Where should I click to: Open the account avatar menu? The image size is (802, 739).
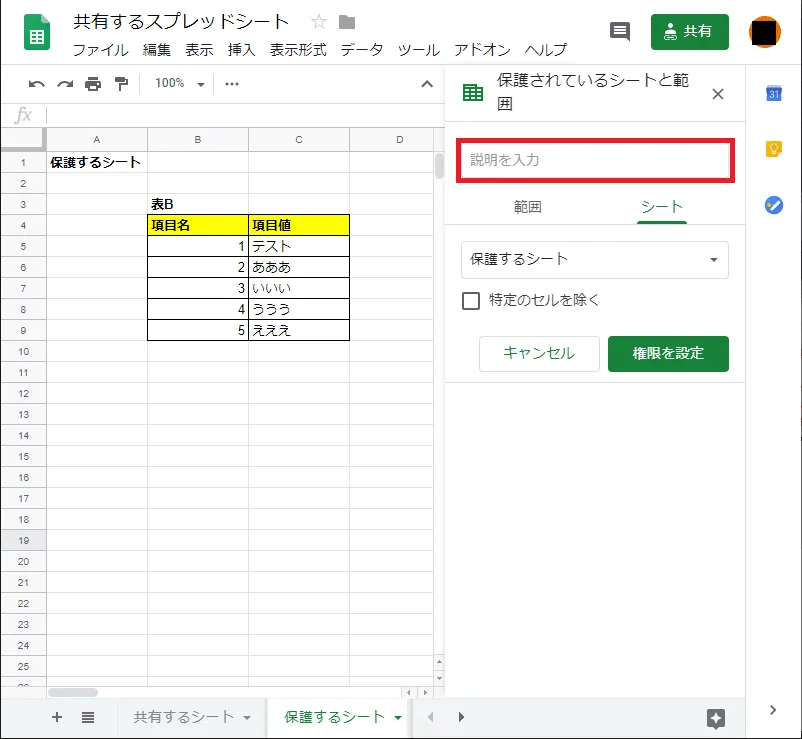[x=765, y=32]
